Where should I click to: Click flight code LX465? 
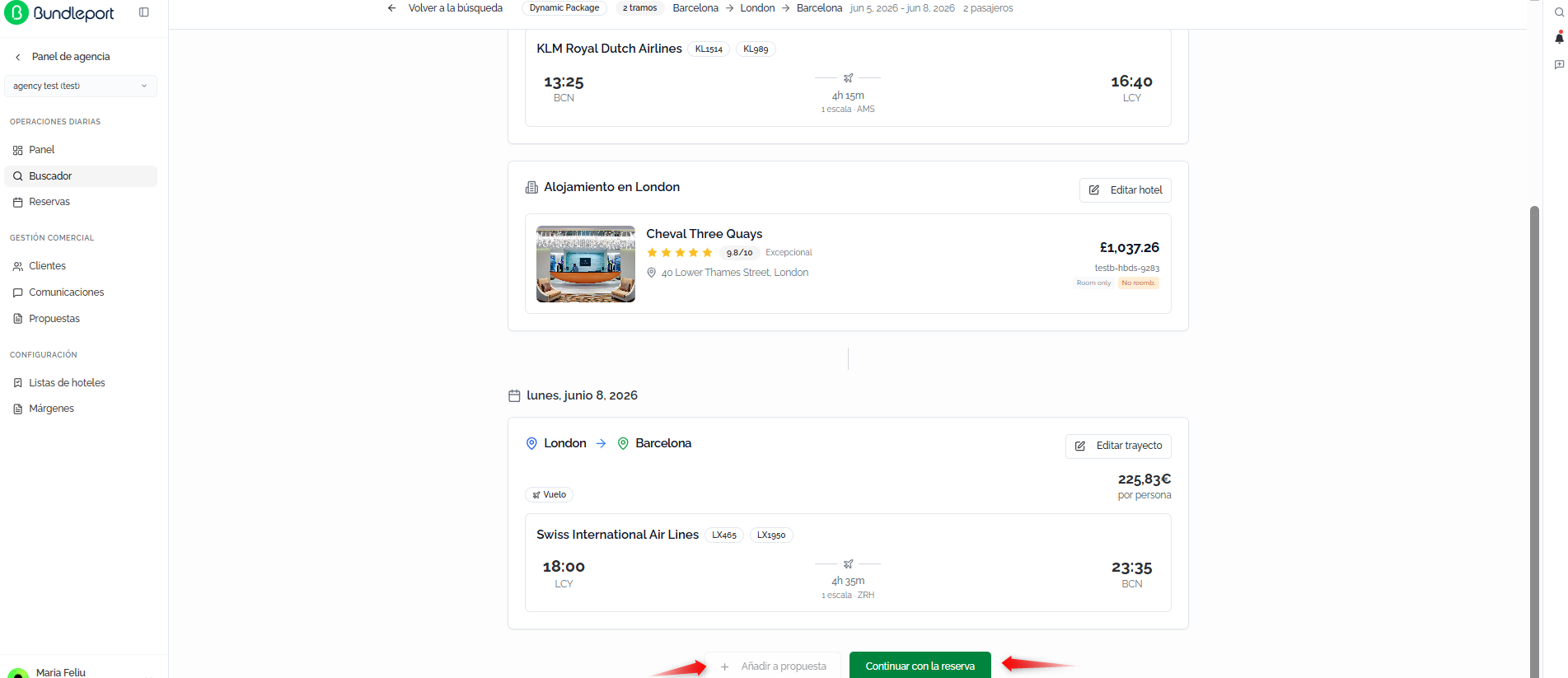coord(724,535)
